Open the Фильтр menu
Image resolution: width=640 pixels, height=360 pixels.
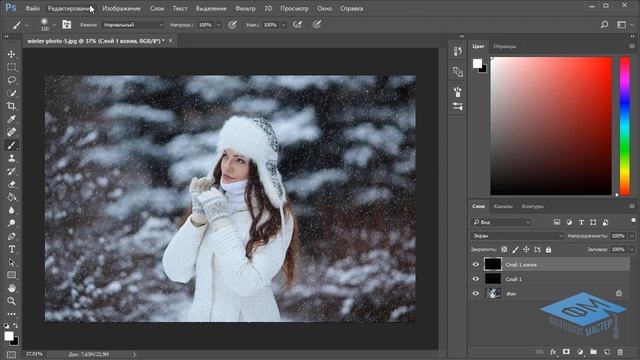[x=245, y=9]
